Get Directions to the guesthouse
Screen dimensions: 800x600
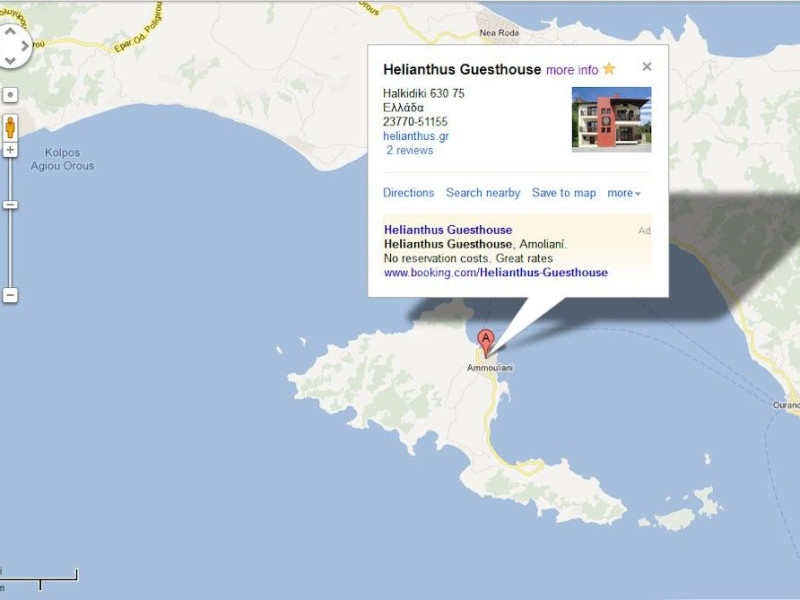point(408,193)
